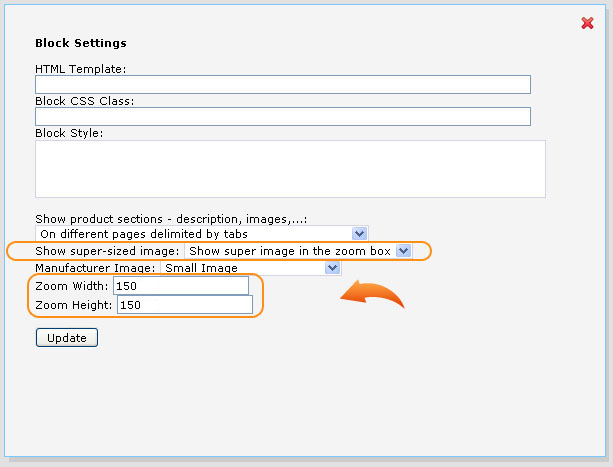Close the Block Settings dialog with red X
This screenshot has width=613, height=467.
(x=587, y=23)
